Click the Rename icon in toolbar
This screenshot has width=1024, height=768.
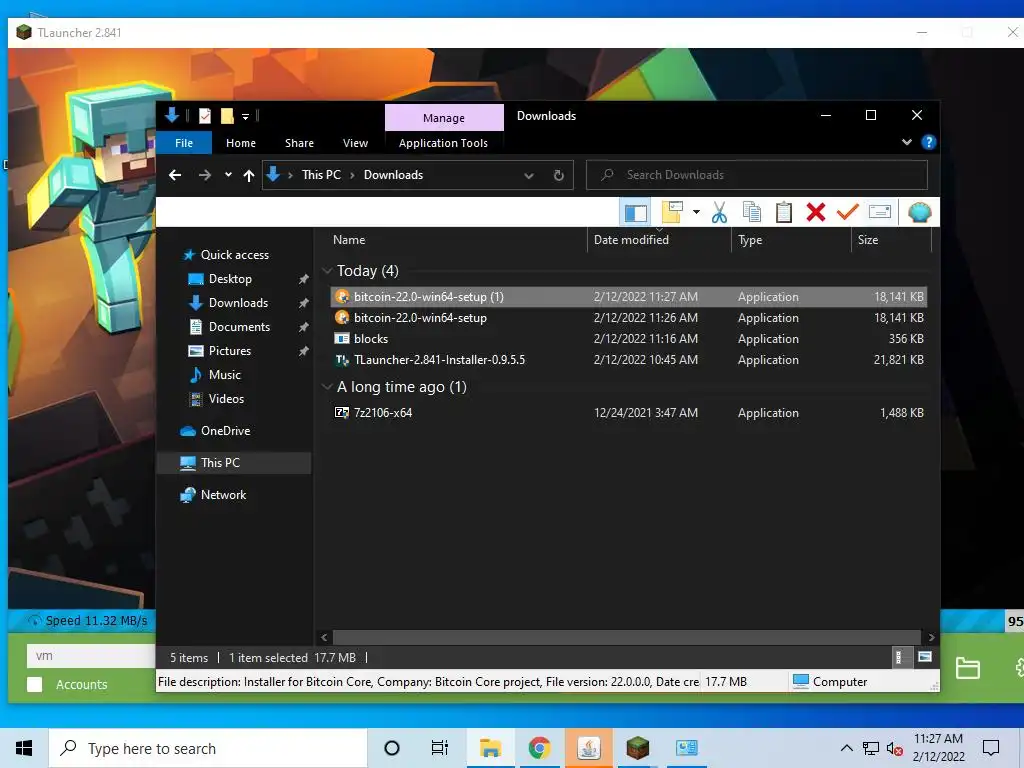[880, 212]
